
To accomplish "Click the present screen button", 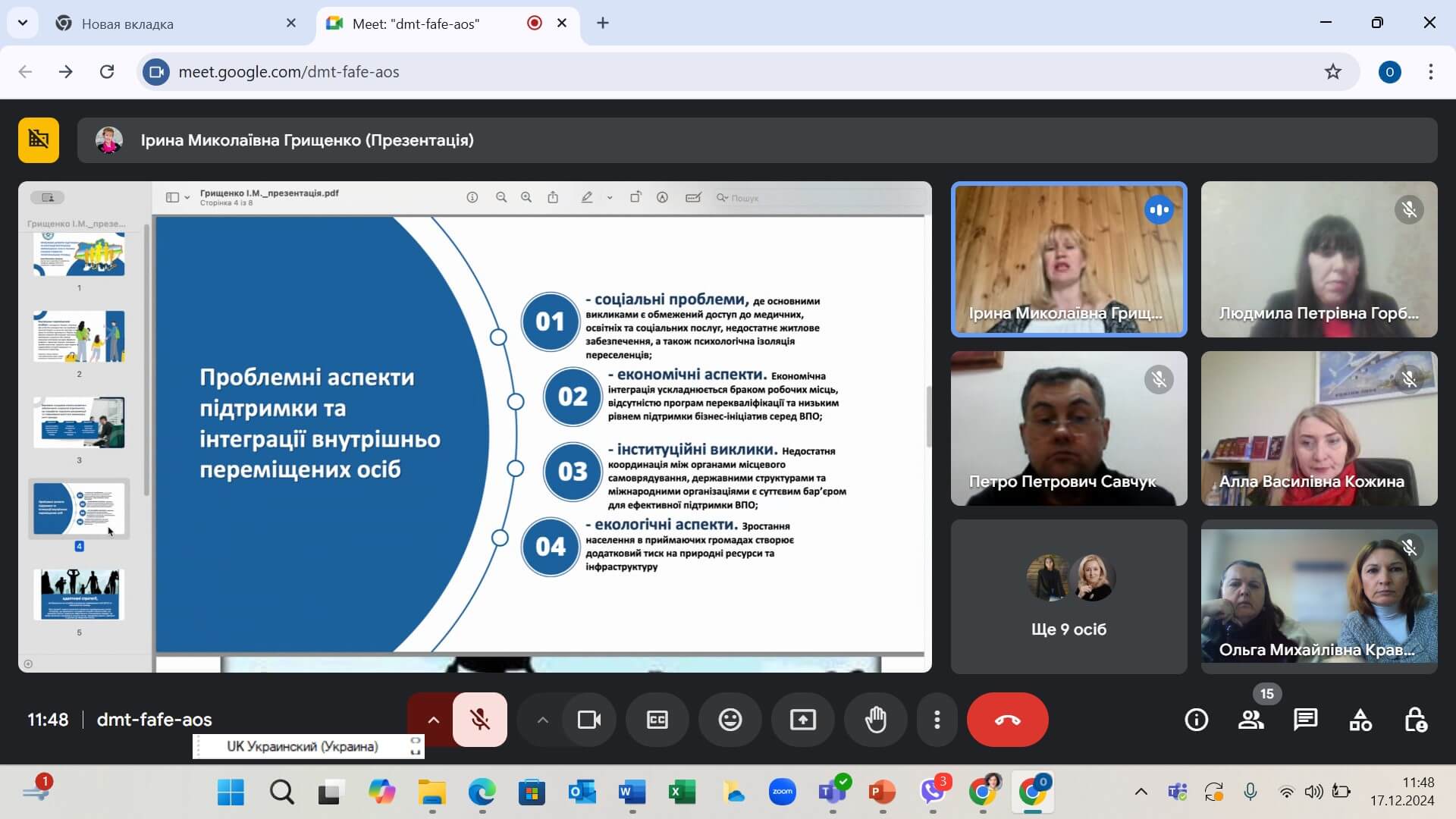I will 802,720.
